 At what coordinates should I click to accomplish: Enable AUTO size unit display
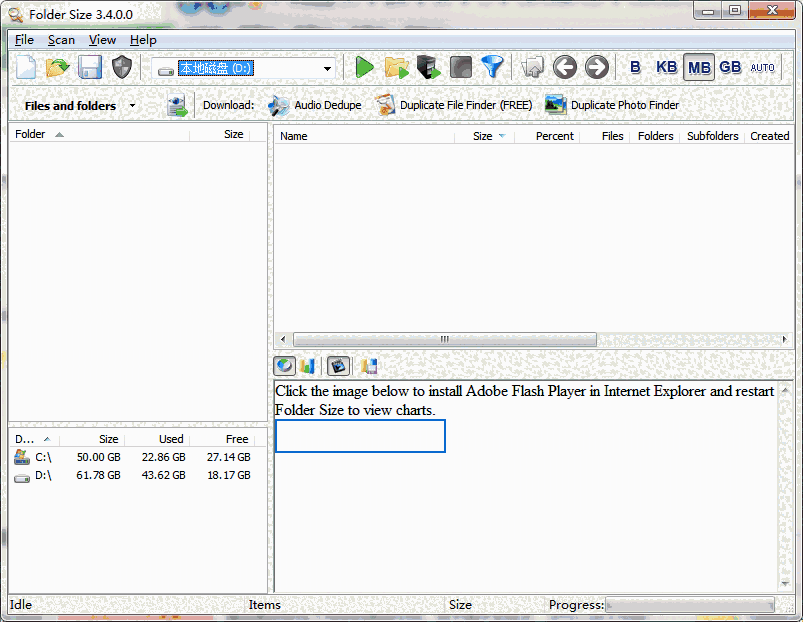762,67
